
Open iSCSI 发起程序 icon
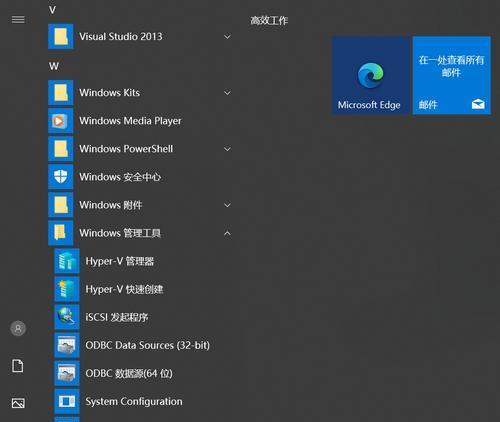pyautogui.click(x=67, y=317)
